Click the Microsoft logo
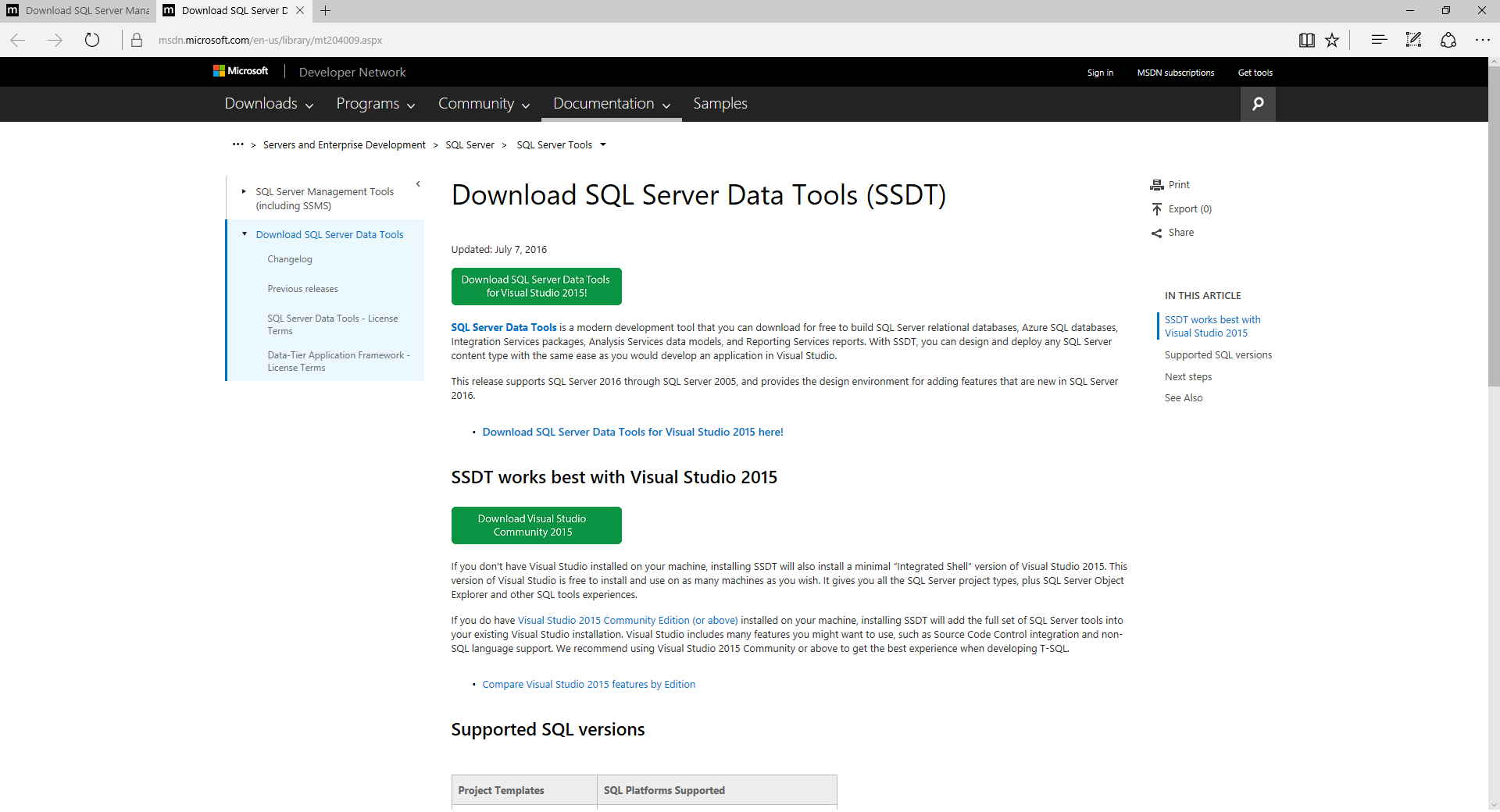1500x812 pixels. click(x=241, y=71)
